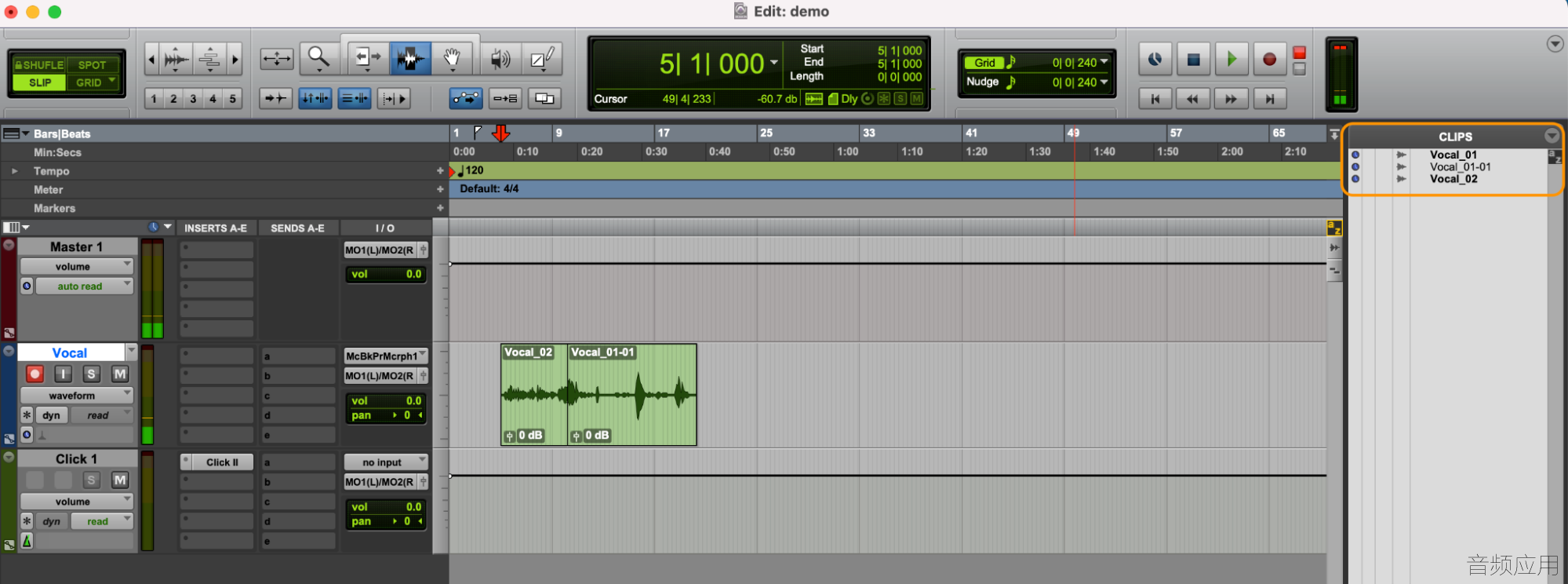Open Click 1 no input selector

click(x=385, y=462)
